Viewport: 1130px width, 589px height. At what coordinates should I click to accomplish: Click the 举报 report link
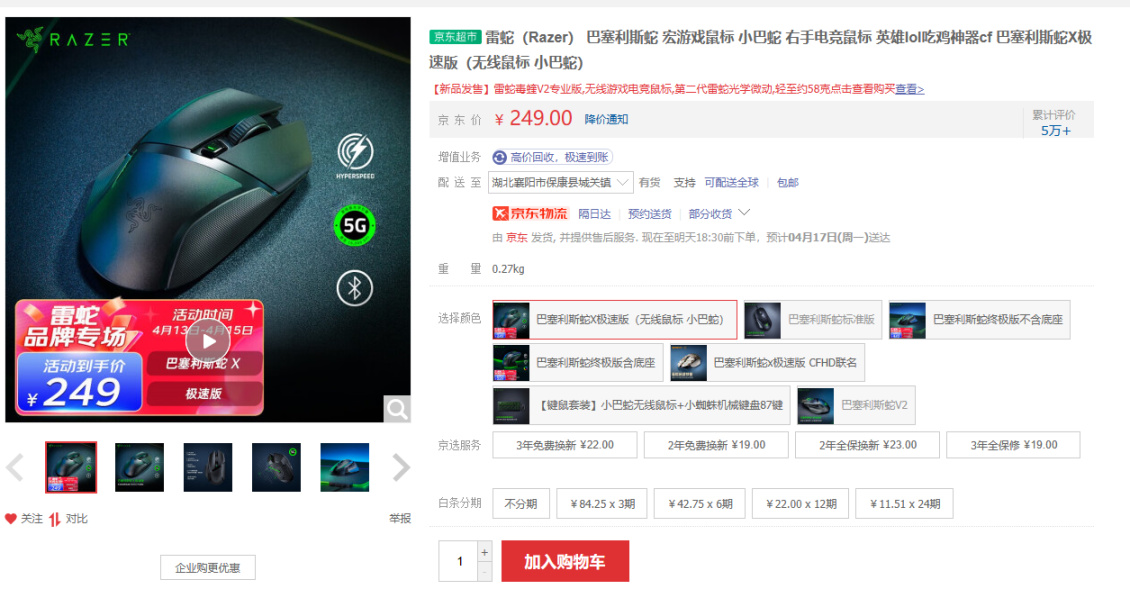click(x=400, y=518)
